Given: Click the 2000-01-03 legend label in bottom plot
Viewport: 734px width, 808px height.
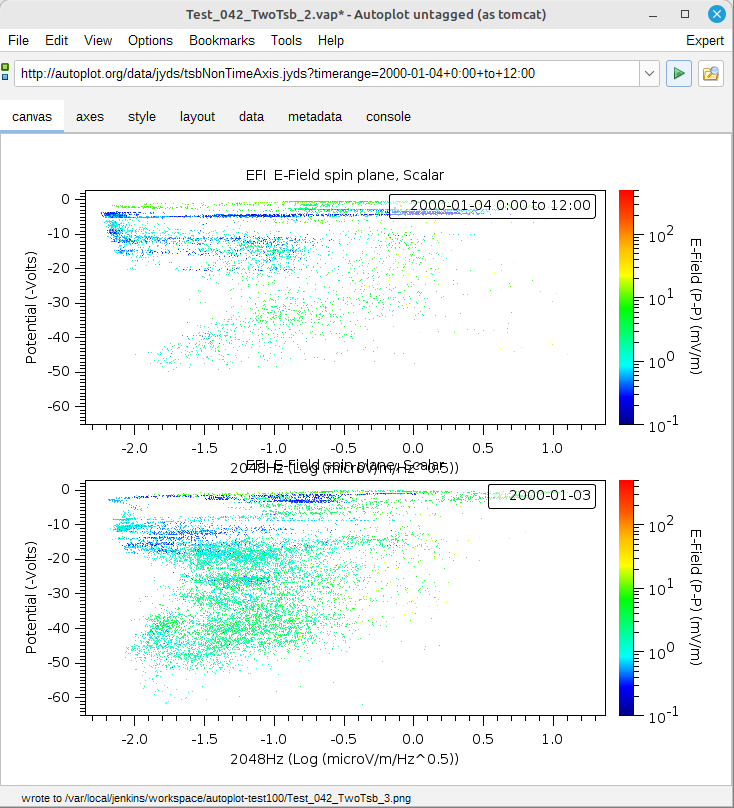Looking at the screenshot, I should point(541,495).
